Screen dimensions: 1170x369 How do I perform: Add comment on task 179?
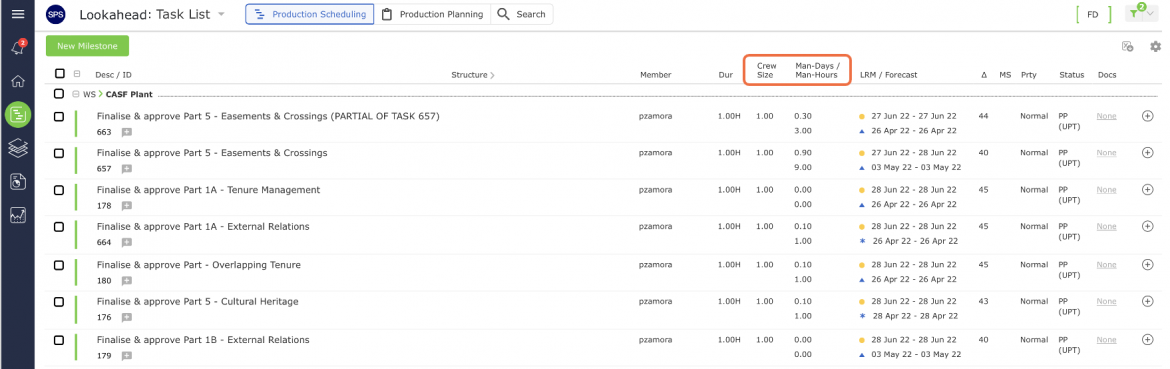click(127, 355)
